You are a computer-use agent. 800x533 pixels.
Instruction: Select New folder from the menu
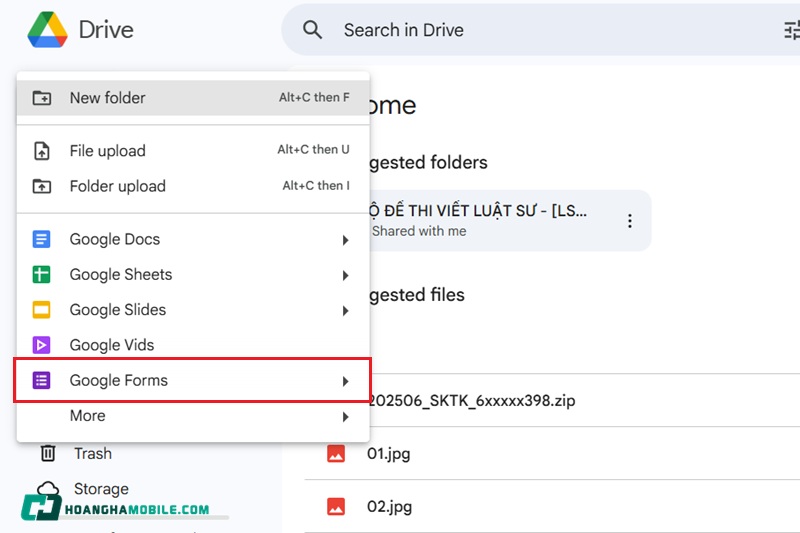pos(107,98)
